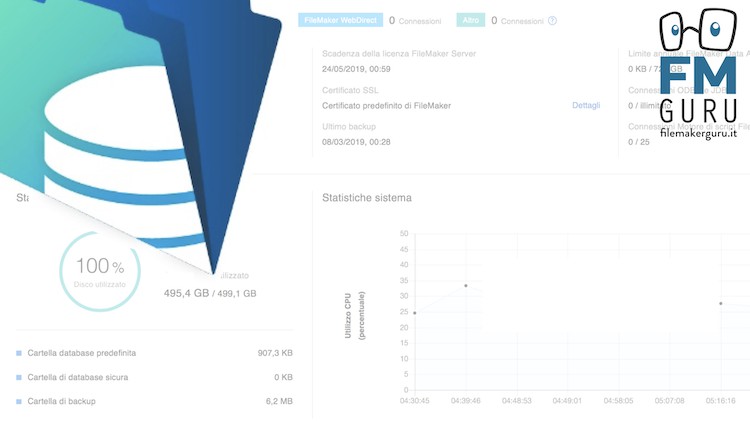Viewport: 750px width, 422px height.
Task: Click the 0 KB secure database value
Action: pyautogui.click(x=283, y=378)
